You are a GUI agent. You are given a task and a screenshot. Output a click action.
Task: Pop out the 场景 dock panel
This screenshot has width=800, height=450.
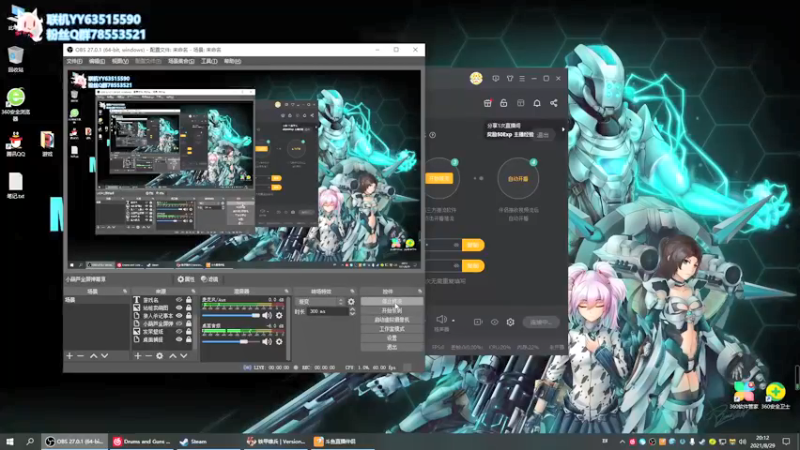click(125, 291)
